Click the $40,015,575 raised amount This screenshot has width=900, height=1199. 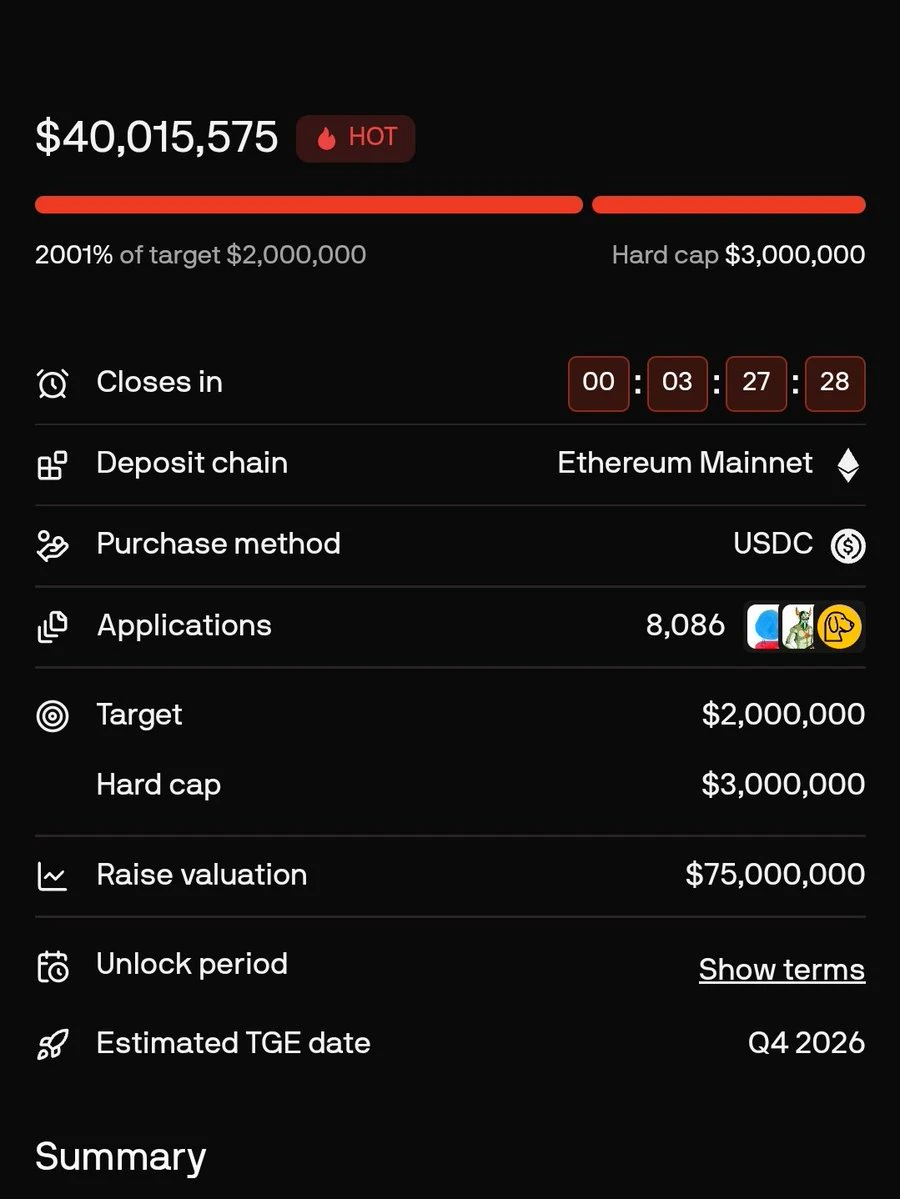point(157,138)
